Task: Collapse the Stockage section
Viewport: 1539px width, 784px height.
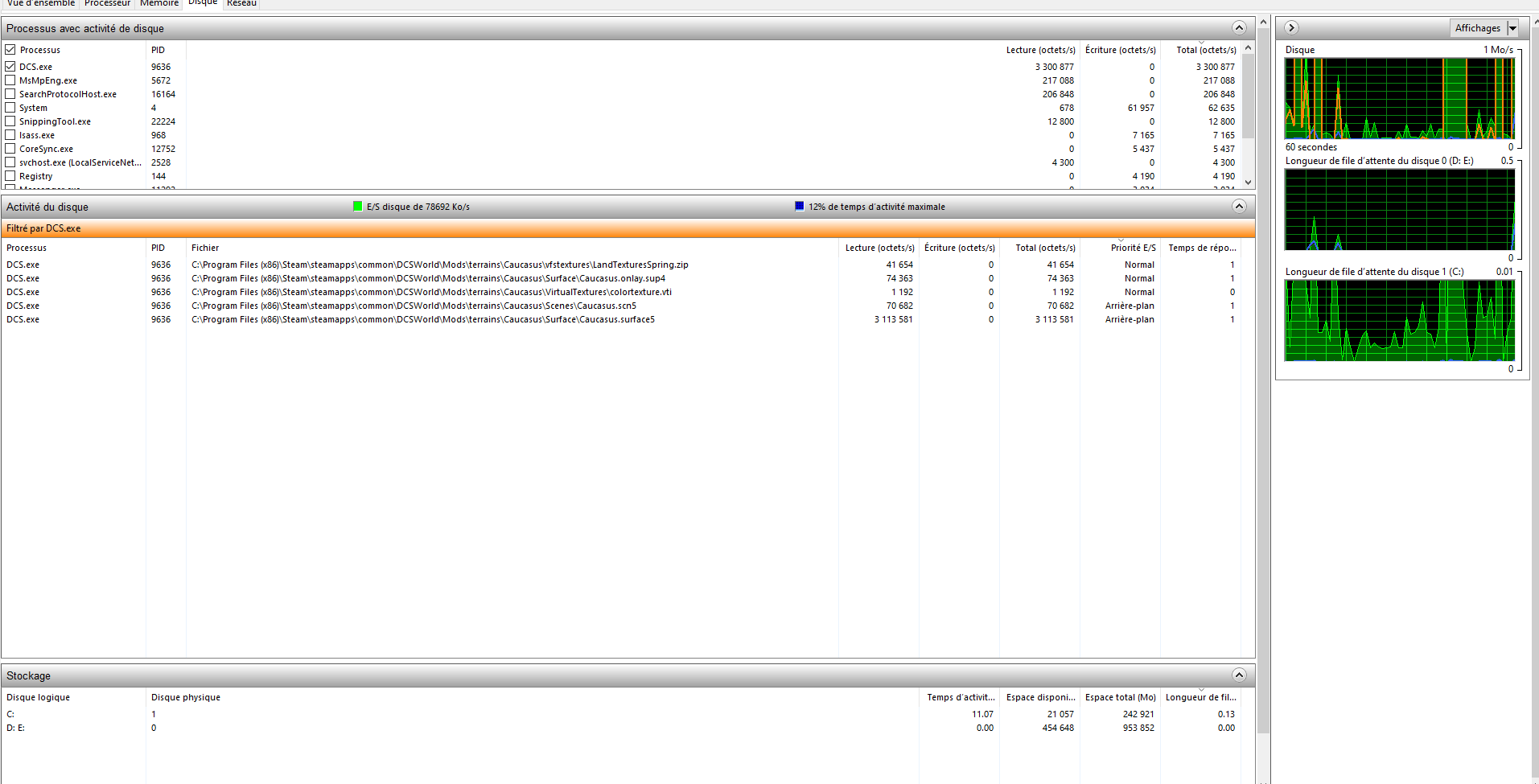Action: point(1239,675)
